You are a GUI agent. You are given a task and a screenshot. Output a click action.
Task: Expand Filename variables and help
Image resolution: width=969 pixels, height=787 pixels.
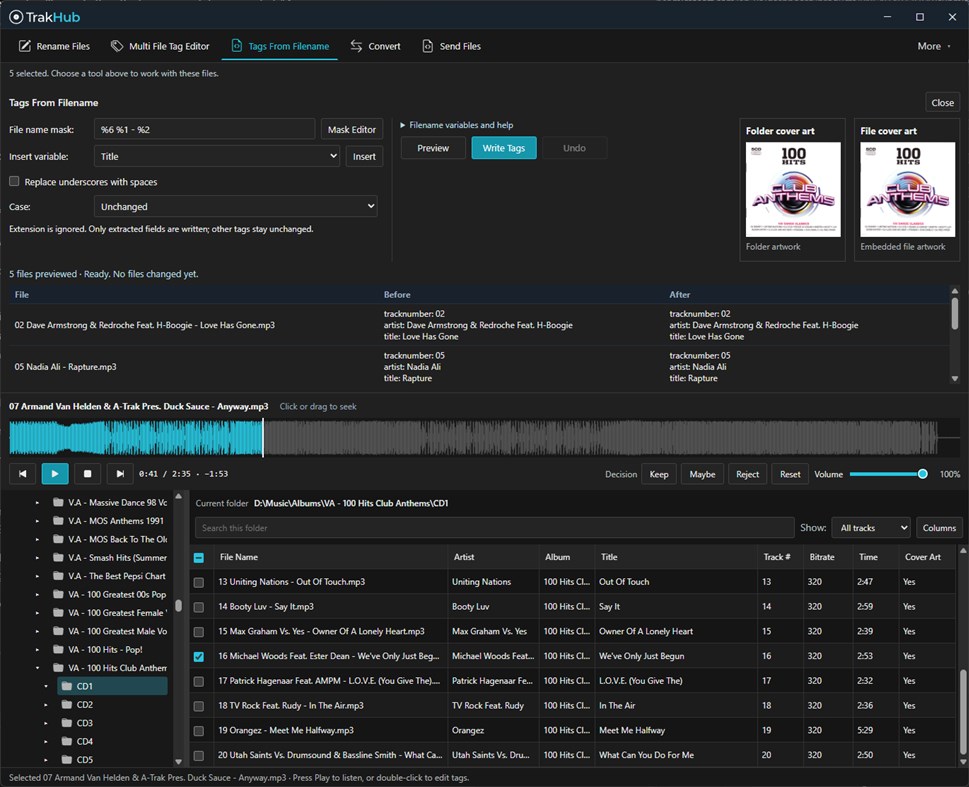point(457,125)
